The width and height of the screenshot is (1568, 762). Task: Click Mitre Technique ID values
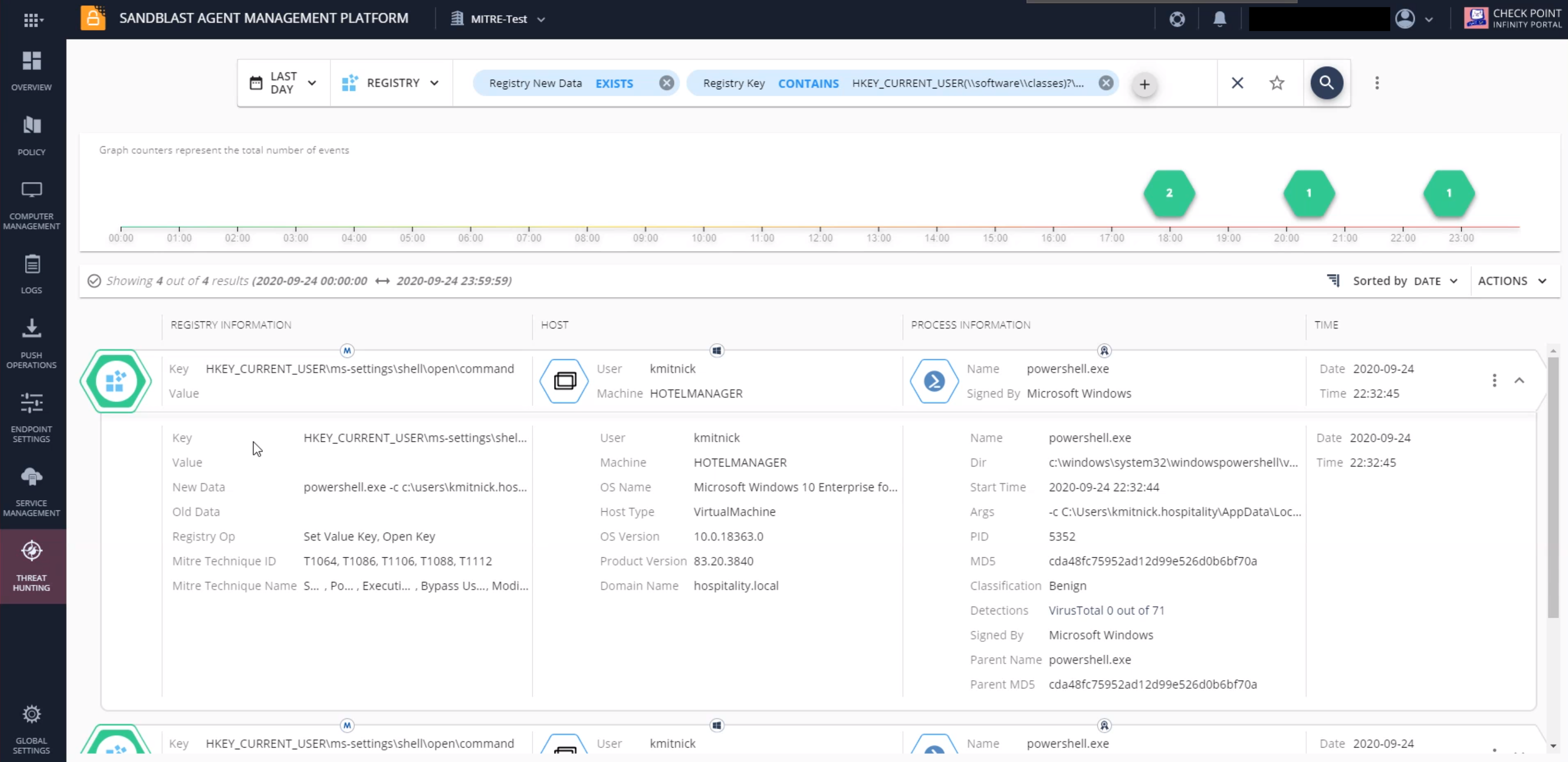(x=397, y=561)
